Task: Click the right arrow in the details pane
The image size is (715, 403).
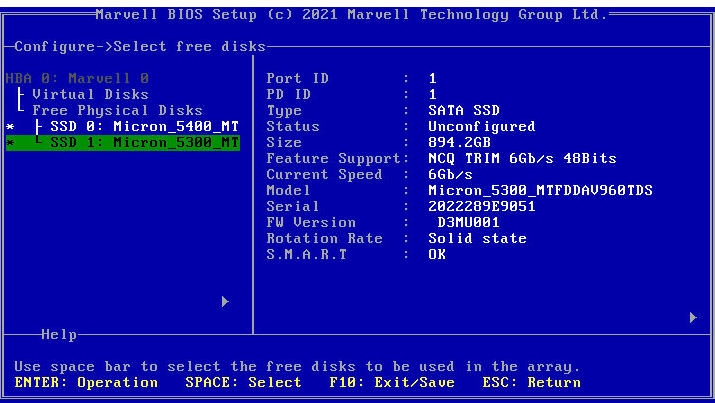Action: point(693,317)
